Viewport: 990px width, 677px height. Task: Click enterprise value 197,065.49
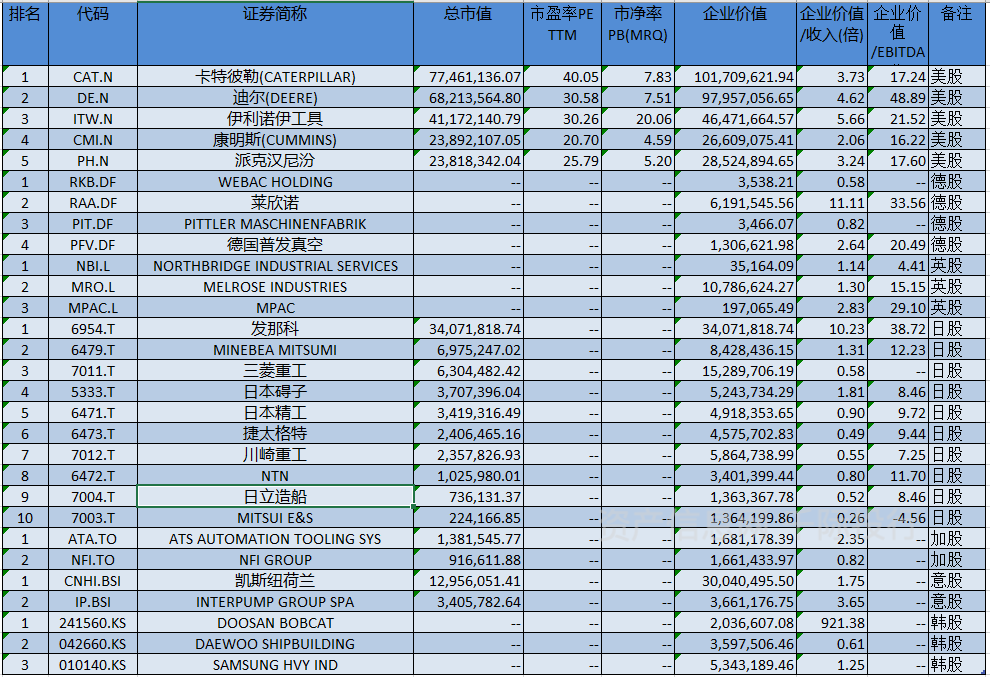pos(736,308)
